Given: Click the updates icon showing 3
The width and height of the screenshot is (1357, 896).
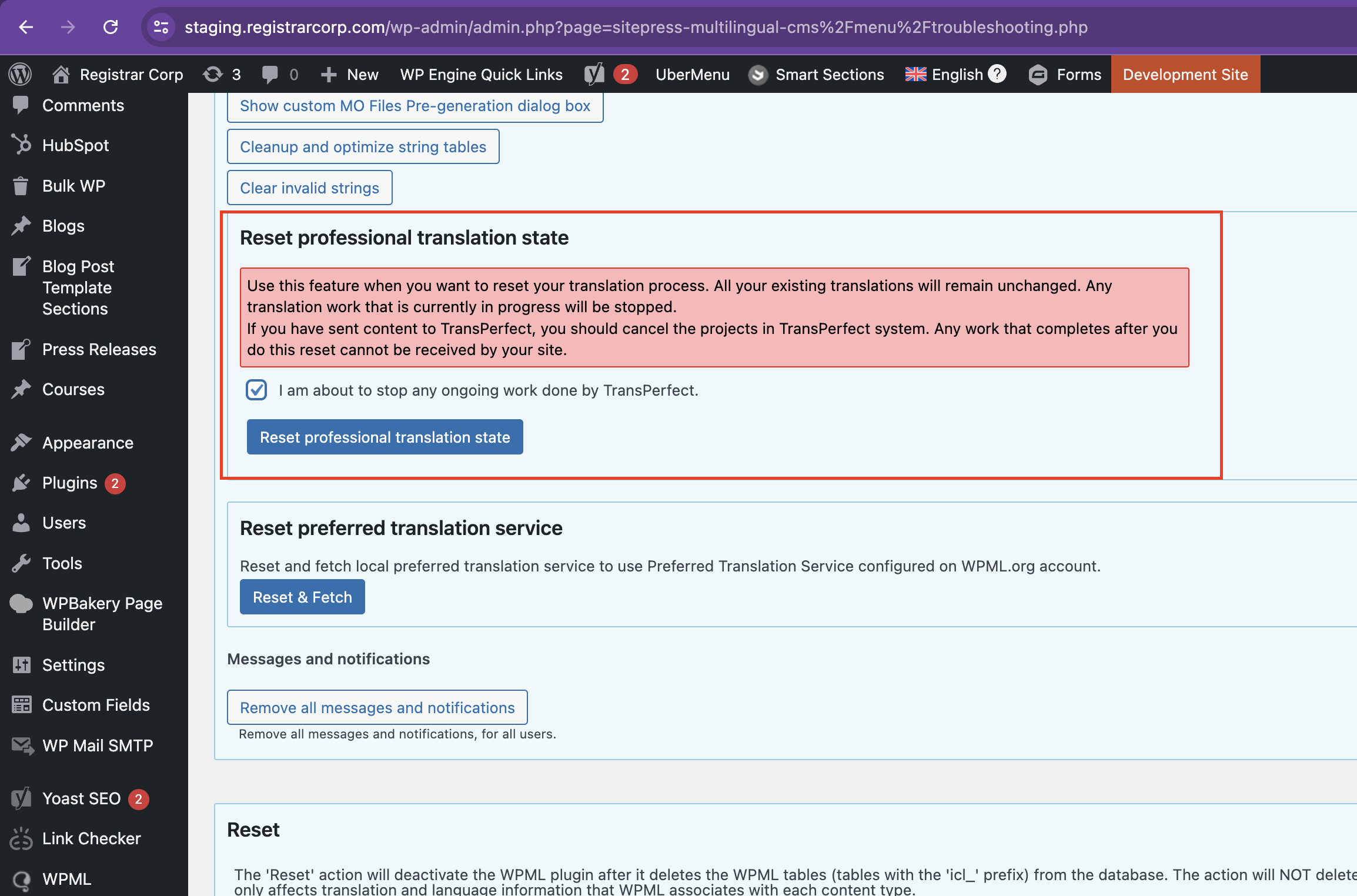Looking at the screenshot, I should tap(213, 75).
